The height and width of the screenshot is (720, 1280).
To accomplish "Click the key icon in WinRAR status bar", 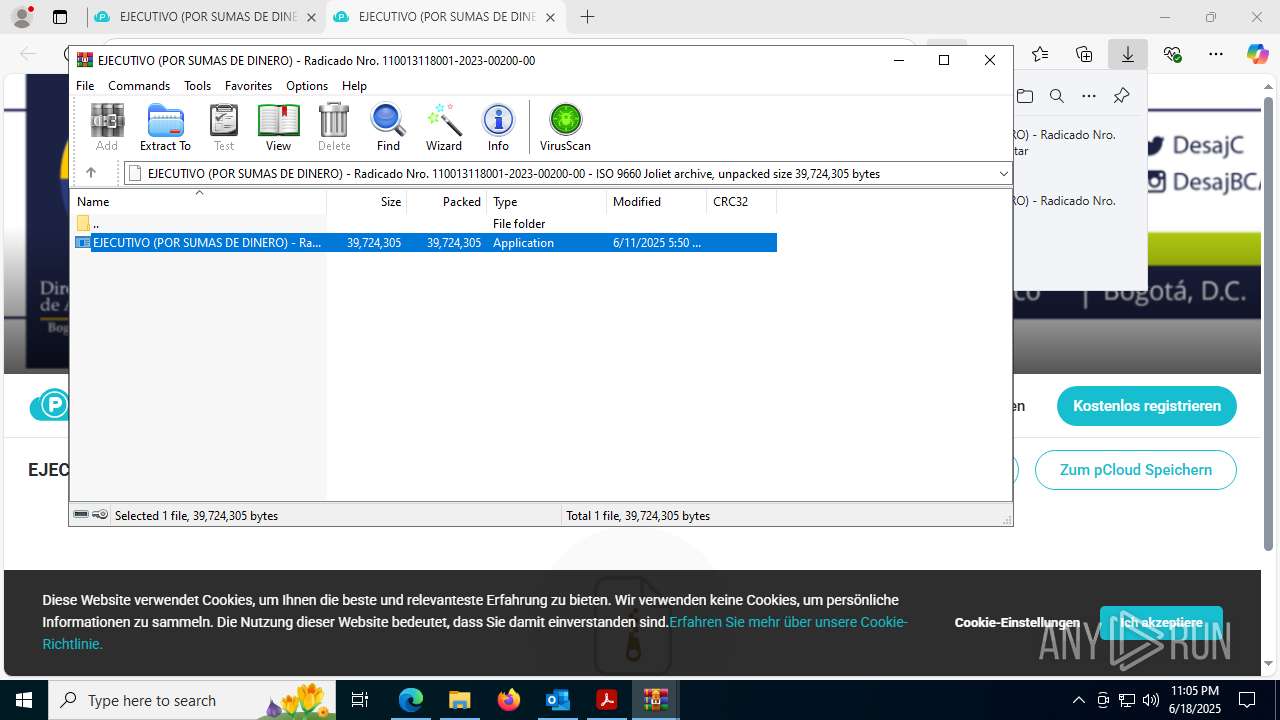I will tap(100, 515).
